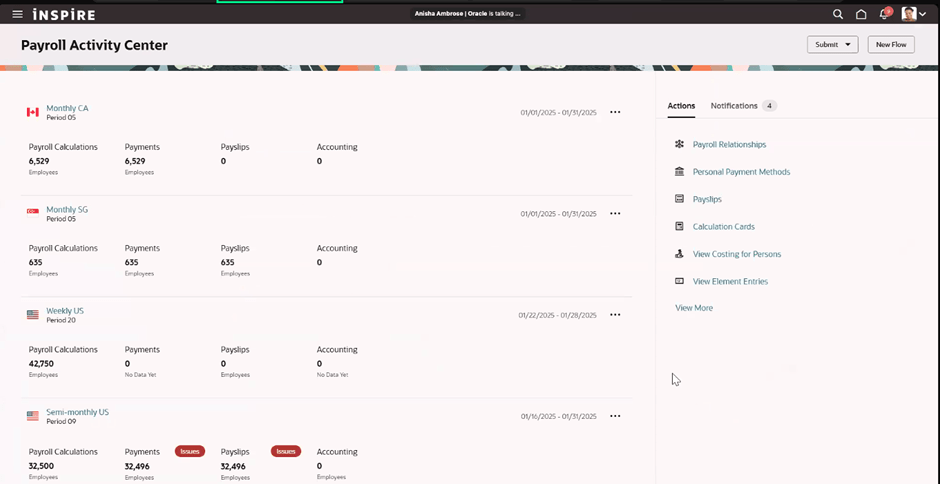This screenshot has height=484, width=940.
Task: Open the notifications bell icon
Action: click(884, 14)
